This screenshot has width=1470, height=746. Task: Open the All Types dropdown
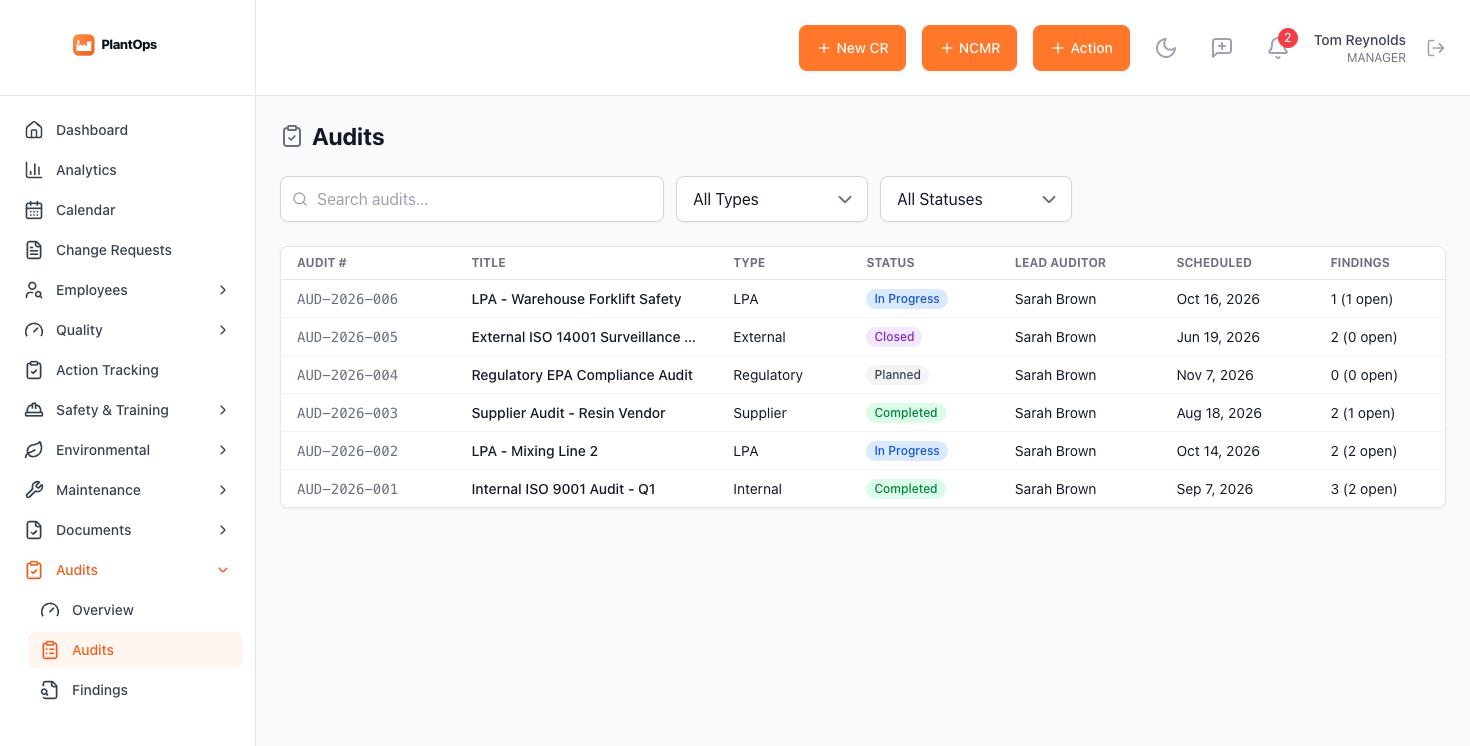pos(772,199)
